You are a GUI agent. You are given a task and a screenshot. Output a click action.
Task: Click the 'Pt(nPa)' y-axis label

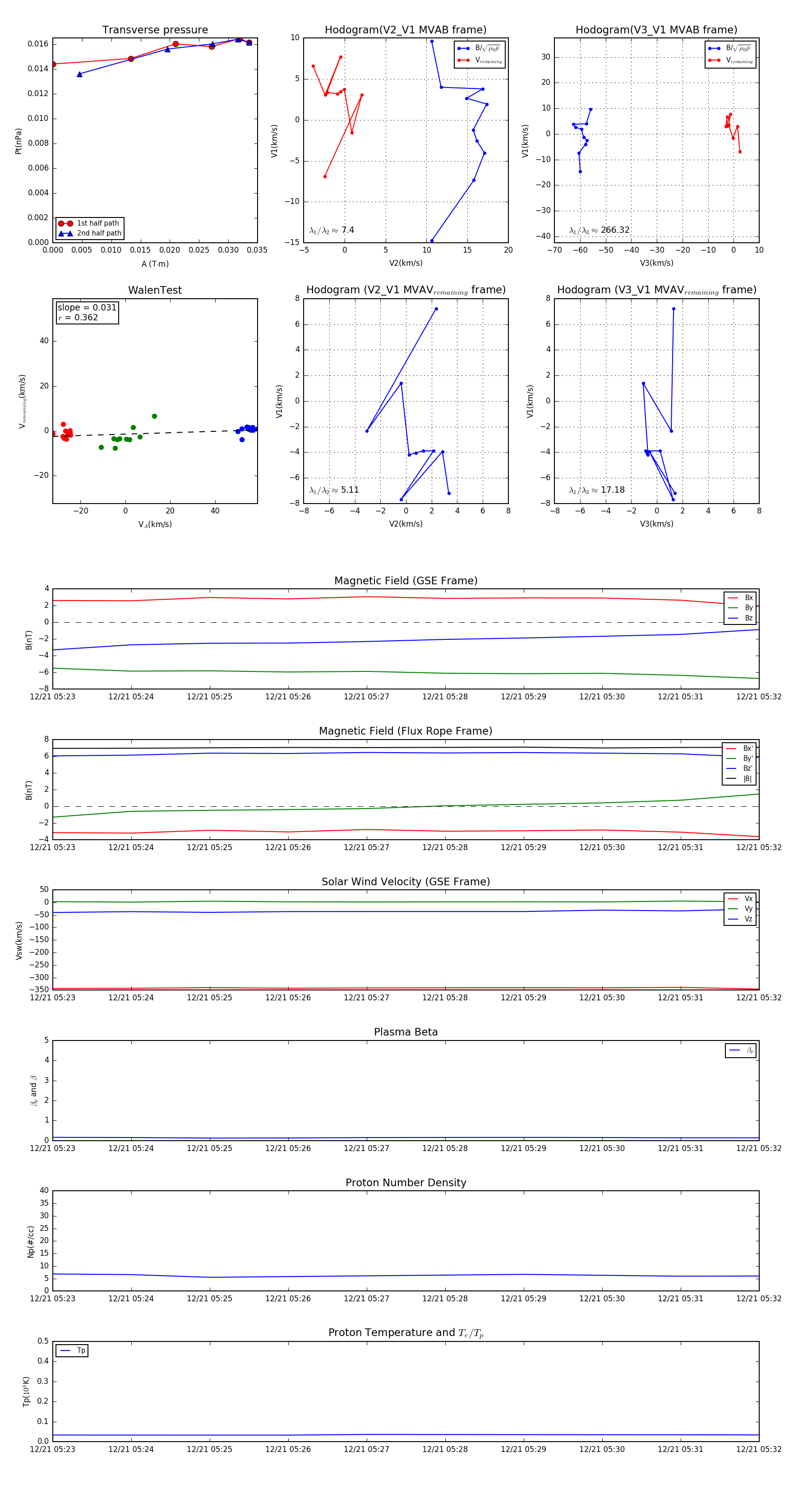tap(18, 141)
